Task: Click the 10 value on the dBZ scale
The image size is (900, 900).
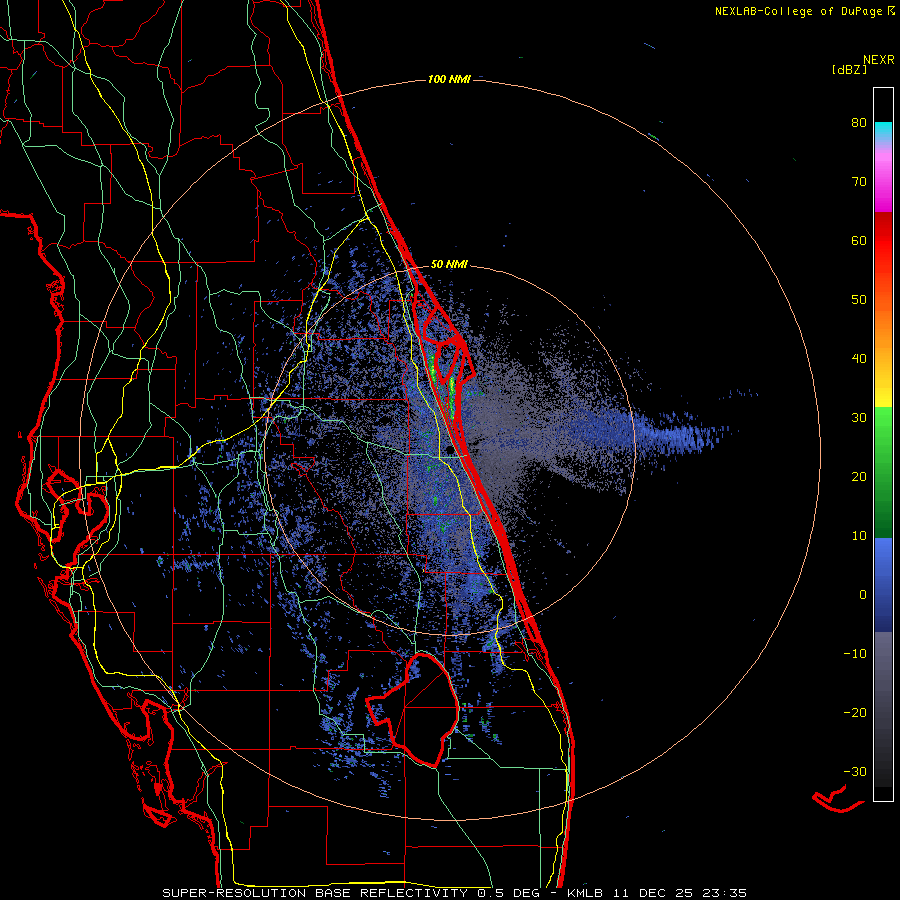Action: click(x=859, y=536)
